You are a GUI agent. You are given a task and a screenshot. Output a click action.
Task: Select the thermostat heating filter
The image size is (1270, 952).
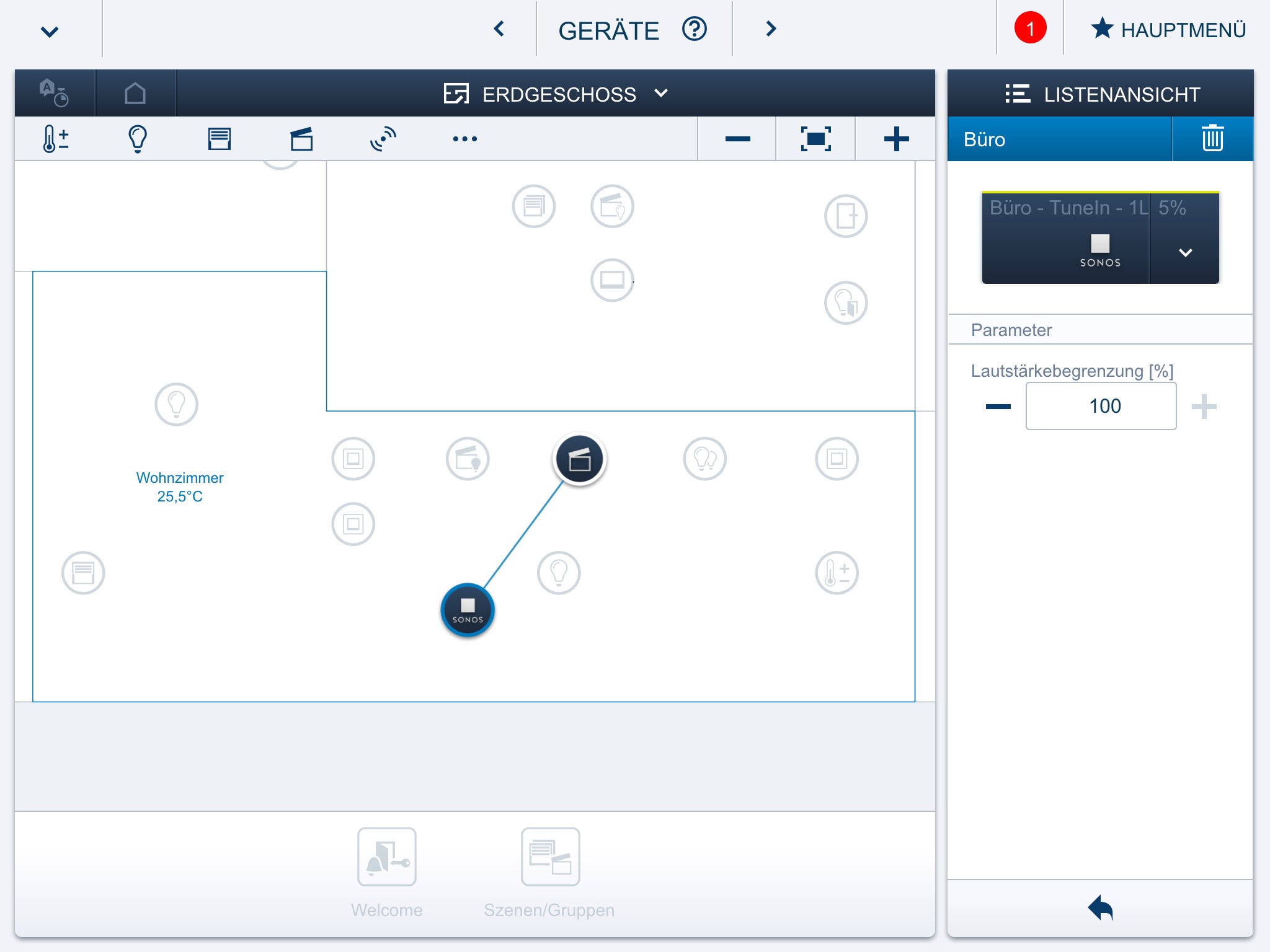coord(56,138)
